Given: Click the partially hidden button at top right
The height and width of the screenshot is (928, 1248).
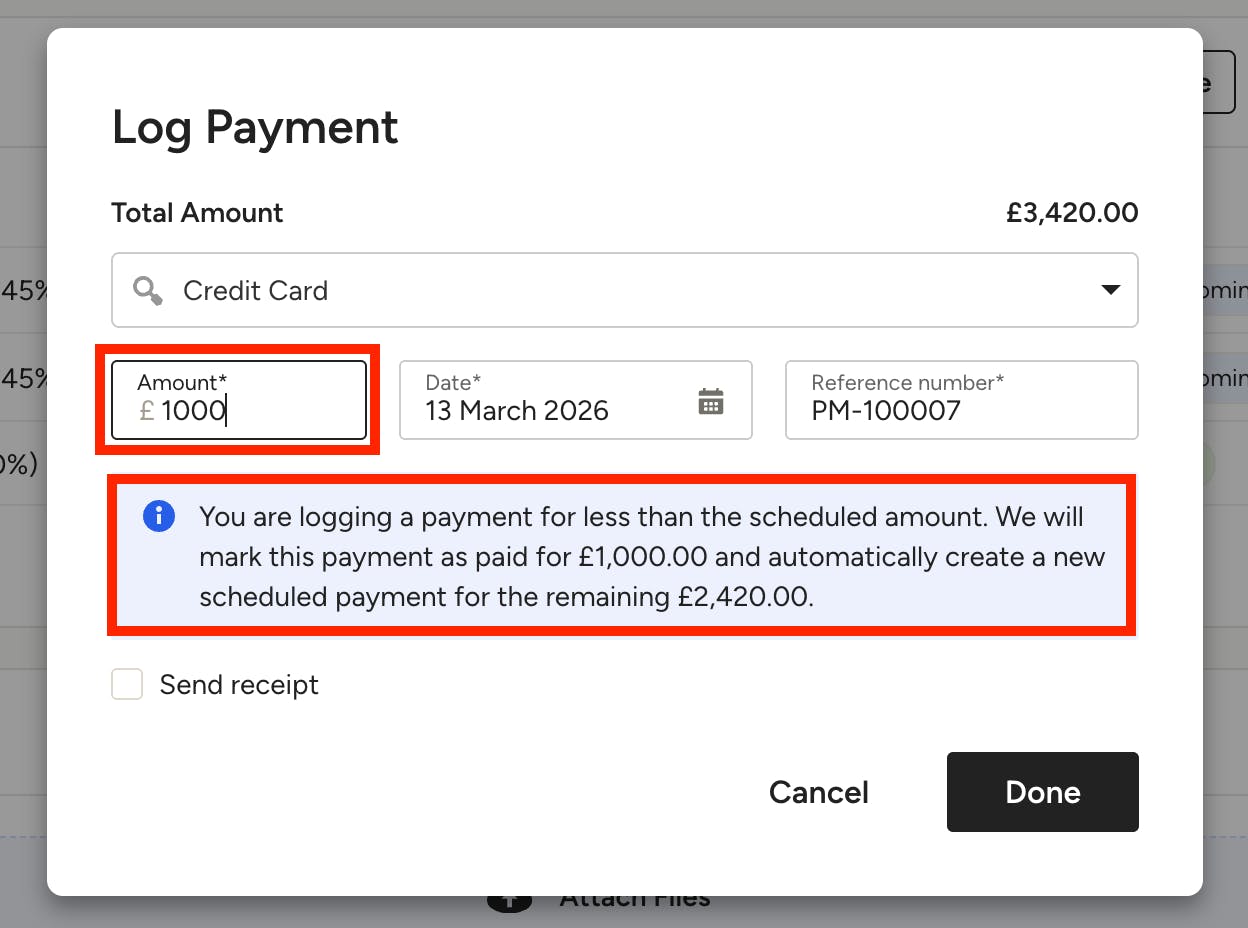Looking at the screenshot, I should pyautogui.click(x=1219, y=82).
